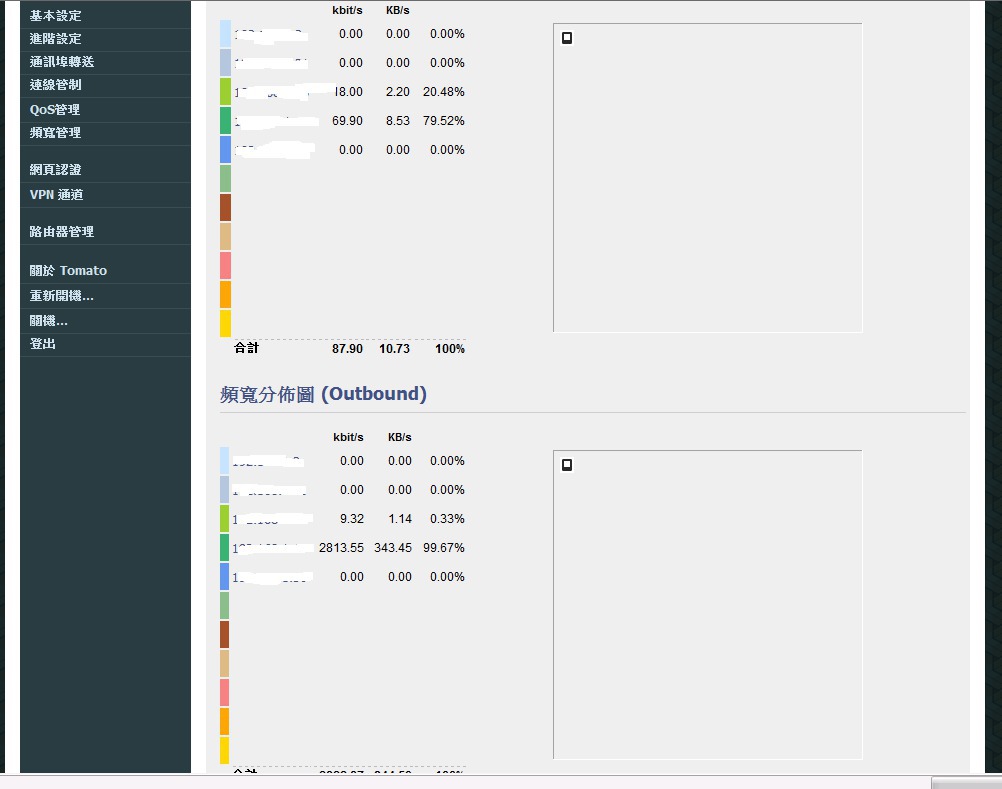Image resolution: width=1002 pixels, height=789 pixels.
Task: Go to 通訊埠轉送 settings
Action: 61,61
